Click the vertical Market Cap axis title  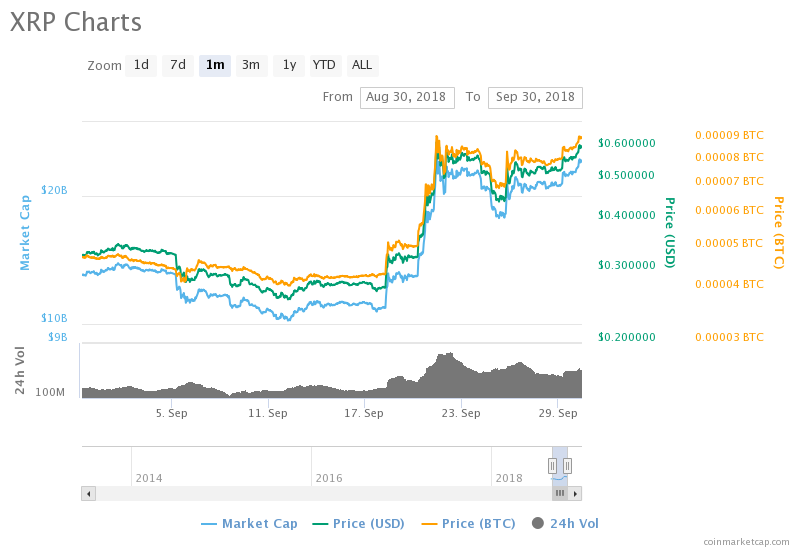click(24, 233)
